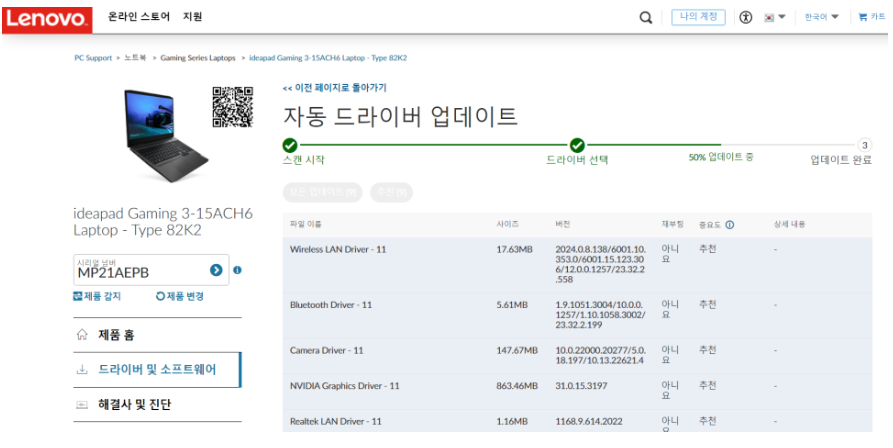This screenshot has width=893, height=448.
Task: Click the QR code image
Action: (232, 107)
